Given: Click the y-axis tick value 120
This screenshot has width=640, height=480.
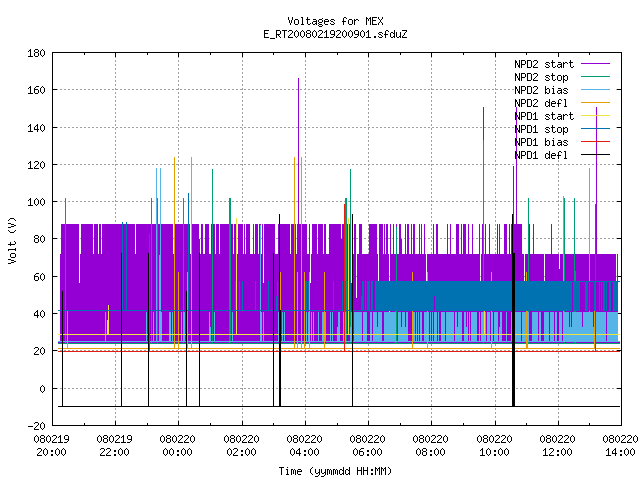Looking at the screenshot, I should pos(36,165).
